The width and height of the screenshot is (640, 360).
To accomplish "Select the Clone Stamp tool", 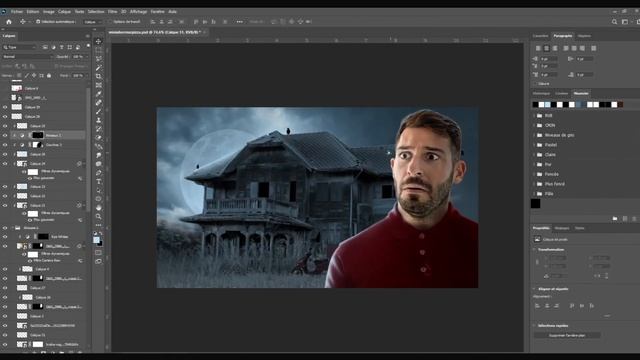I will [x=98, y=120].
